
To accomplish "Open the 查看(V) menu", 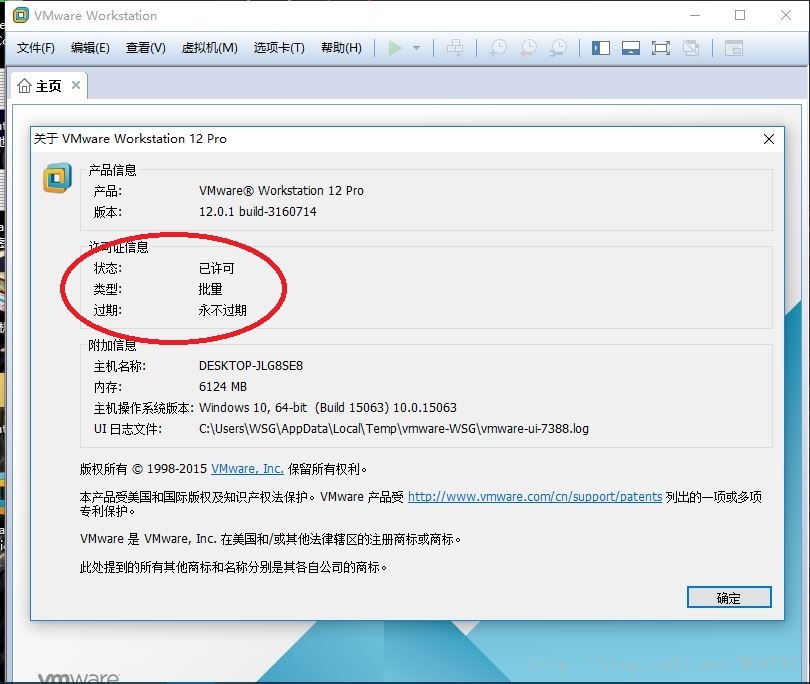I will (x=146, y=48).
